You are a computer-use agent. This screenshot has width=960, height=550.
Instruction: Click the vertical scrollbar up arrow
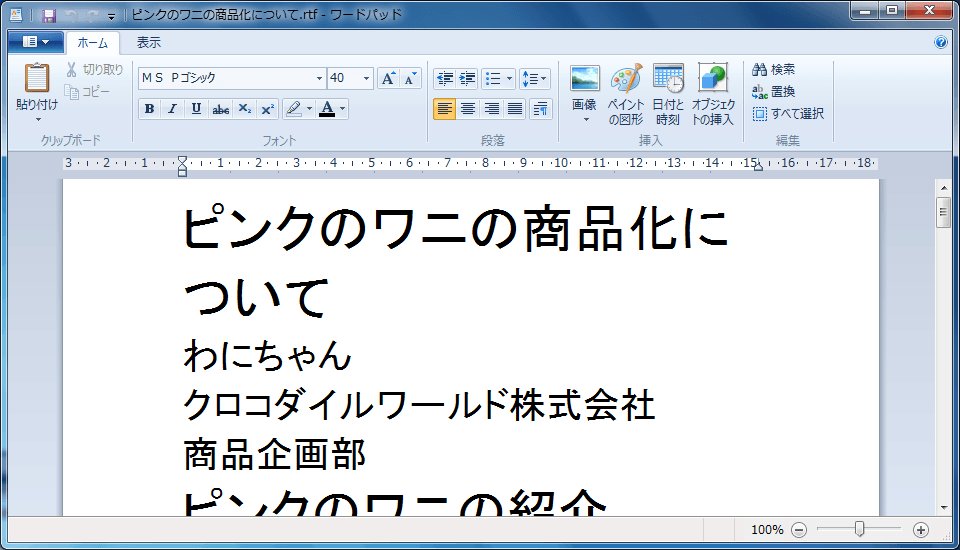coord(943,188)
